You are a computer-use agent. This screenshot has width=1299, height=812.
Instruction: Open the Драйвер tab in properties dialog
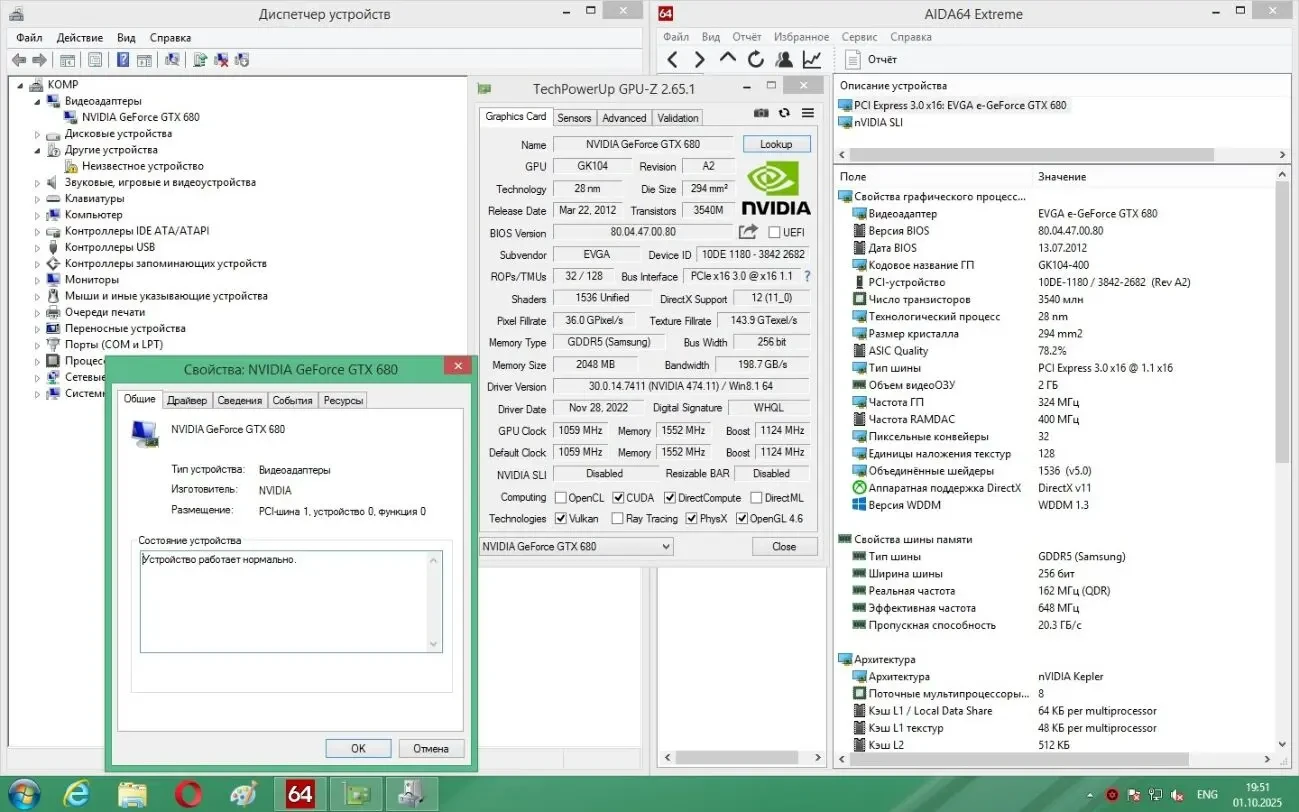(x=187, y=401)
